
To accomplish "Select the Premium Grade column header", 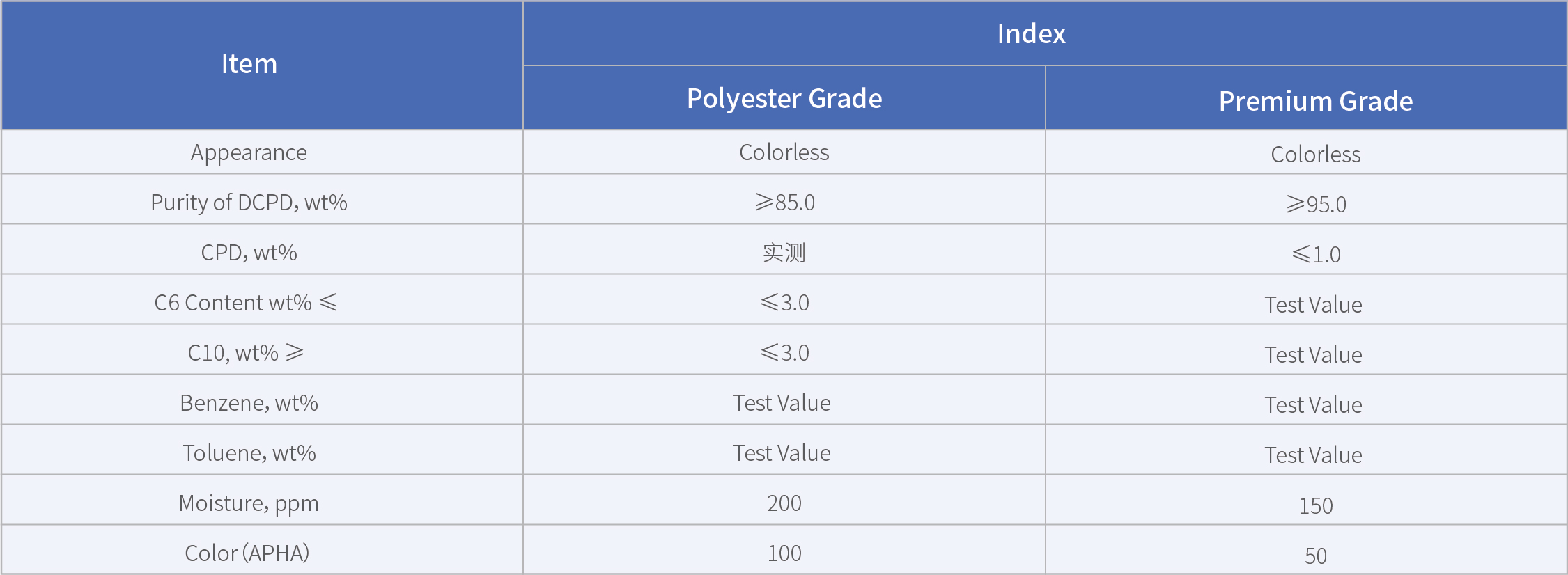I will click(x=1315, y=101).
